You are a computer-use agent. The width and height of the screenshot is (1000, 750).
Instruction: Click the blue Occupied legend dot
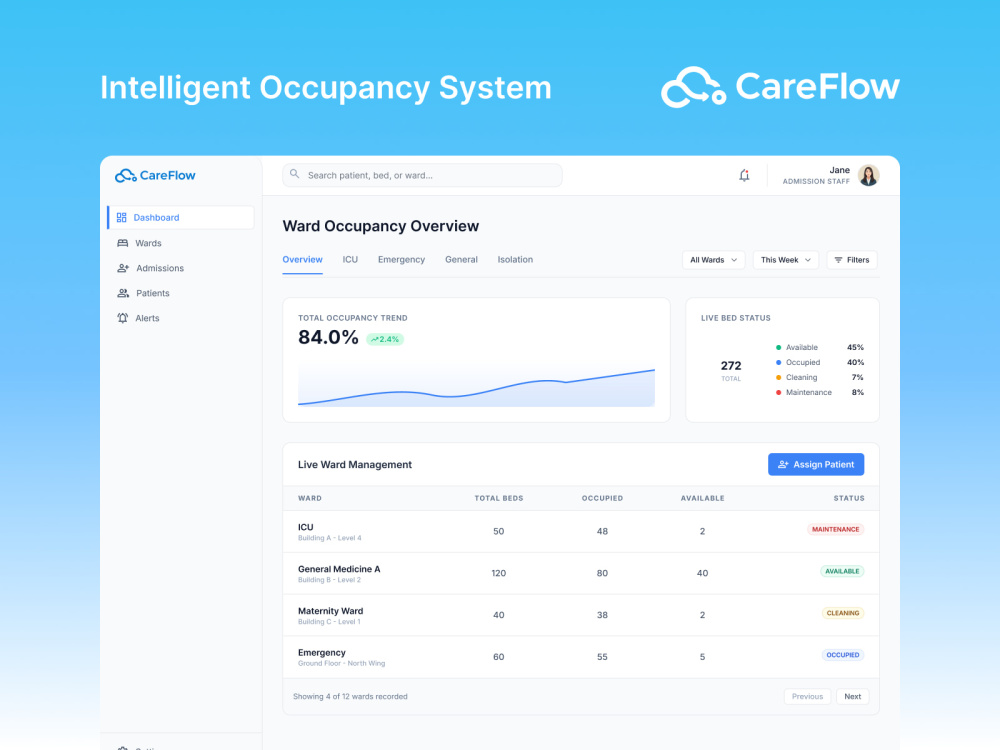pos(778,363)
